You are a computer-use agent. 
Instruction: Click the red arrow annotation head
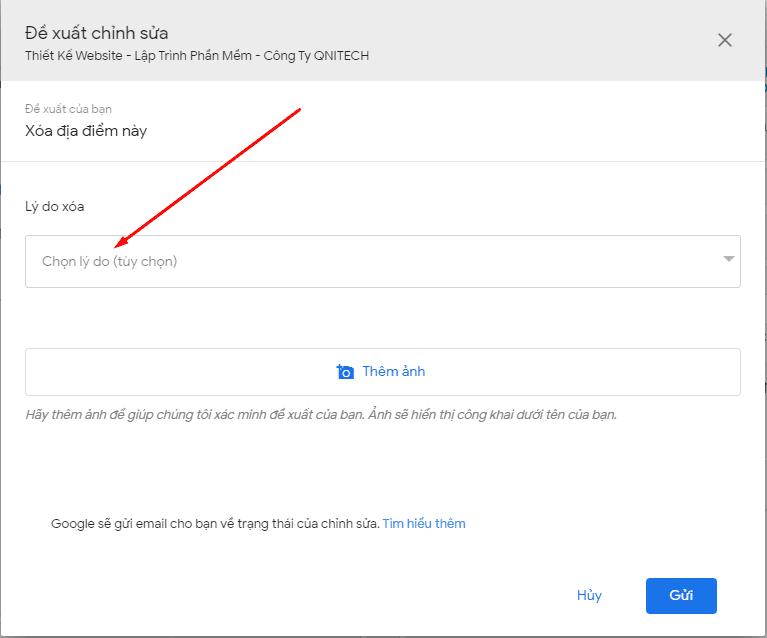pos(119,244)
